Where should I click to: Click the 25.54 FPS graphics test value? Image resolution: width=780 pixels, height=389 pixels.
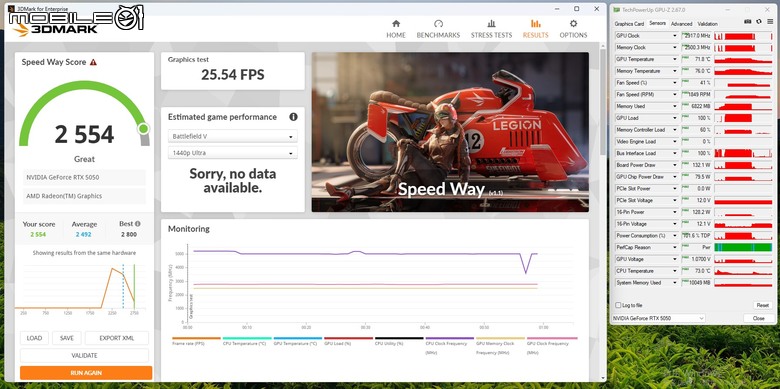pos(232,75)
